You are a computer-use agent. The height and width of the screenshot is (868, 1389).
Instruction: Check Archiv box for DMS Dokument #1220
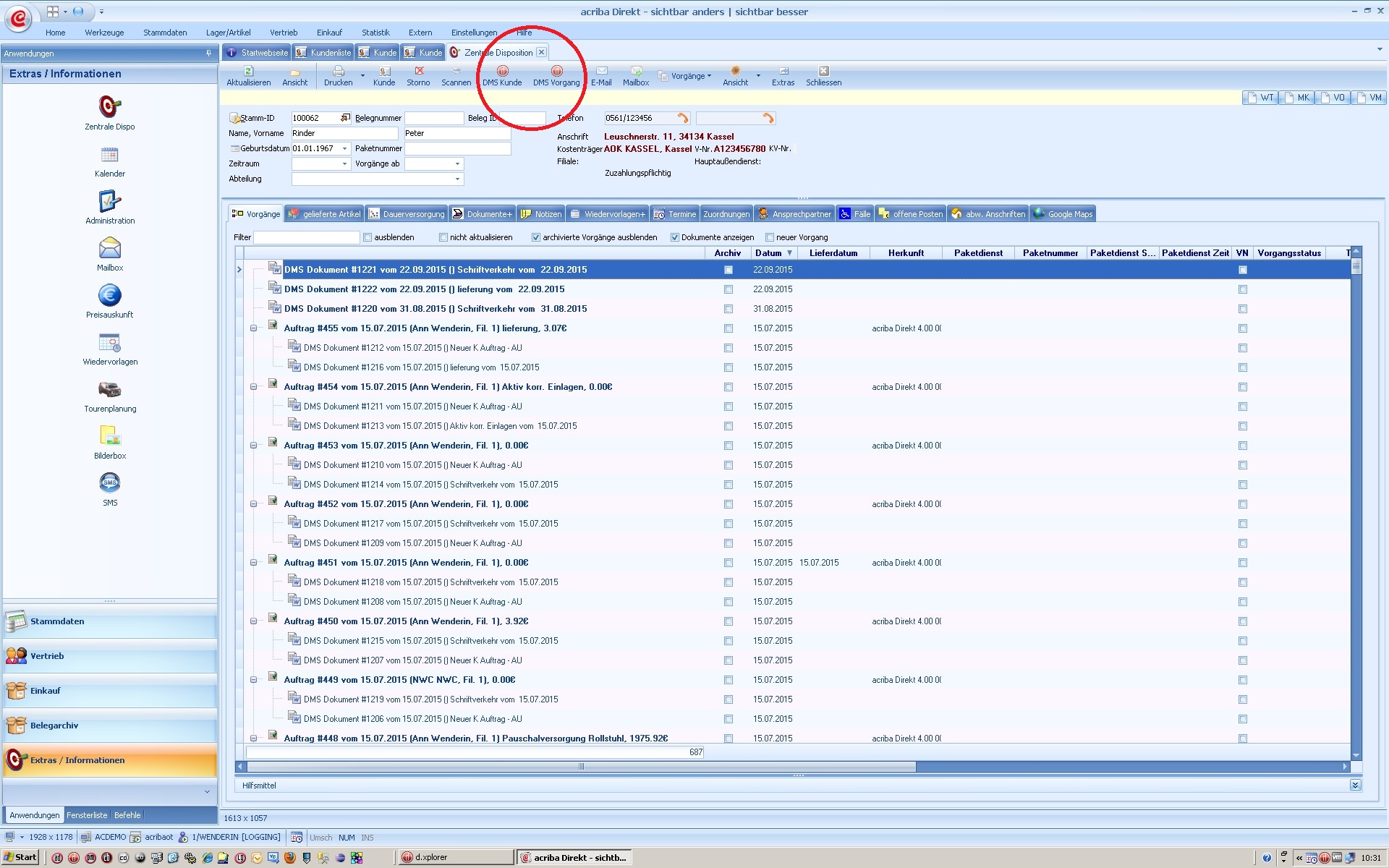pyautogui.click(x=729, y=309)
